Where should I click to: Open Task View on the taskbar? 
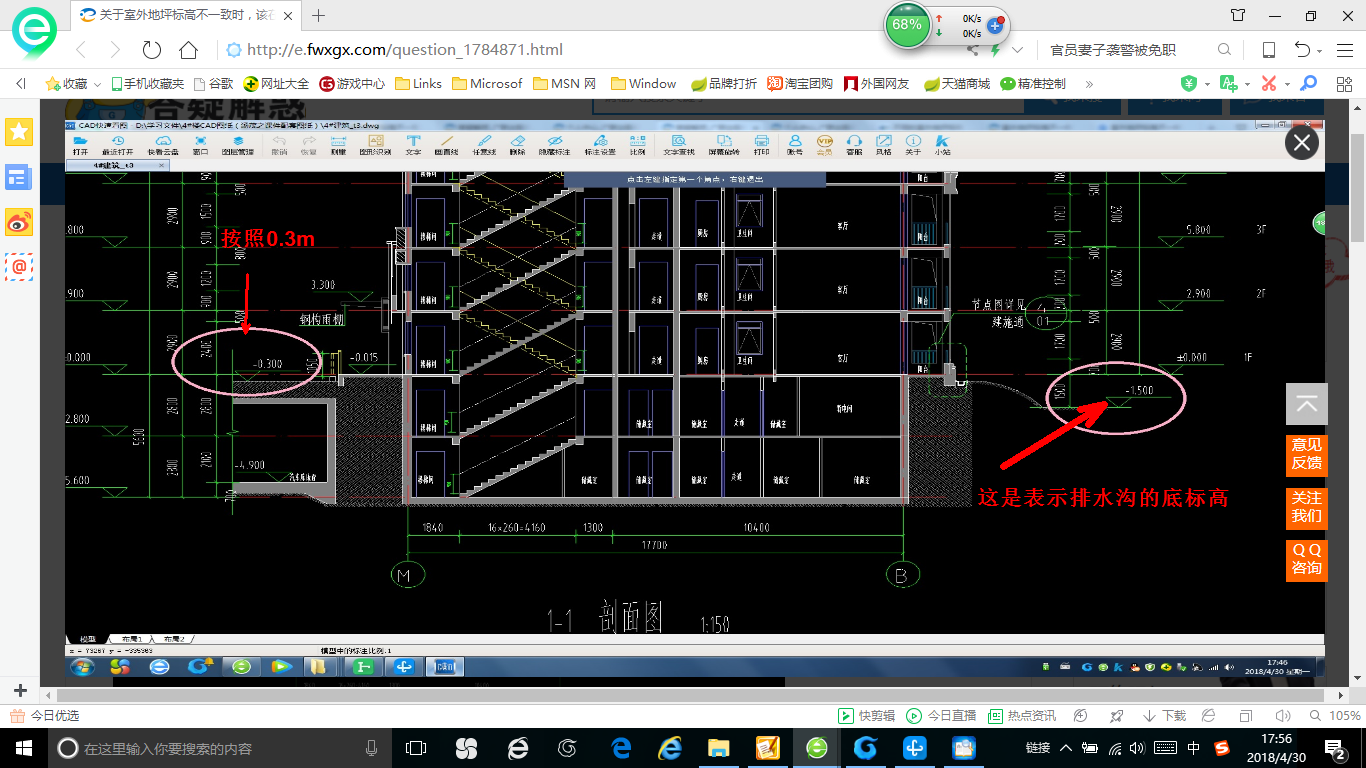tap(416, 748)
